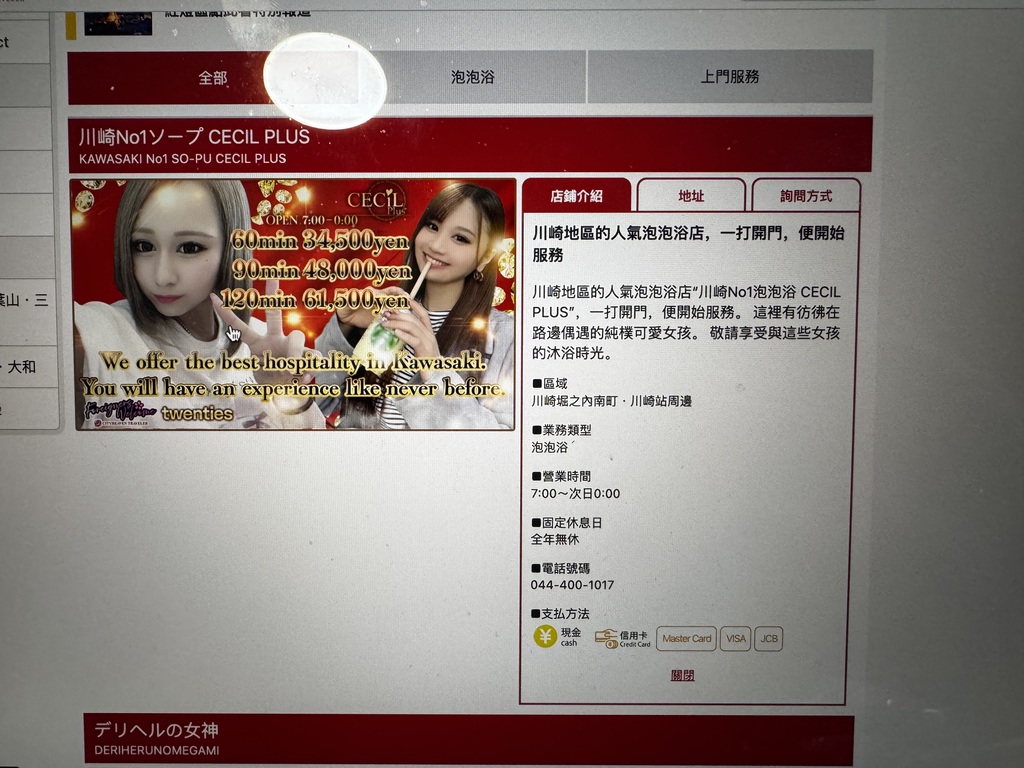
Task: Click the 關閉 link to close details
Action: [682, 675]
